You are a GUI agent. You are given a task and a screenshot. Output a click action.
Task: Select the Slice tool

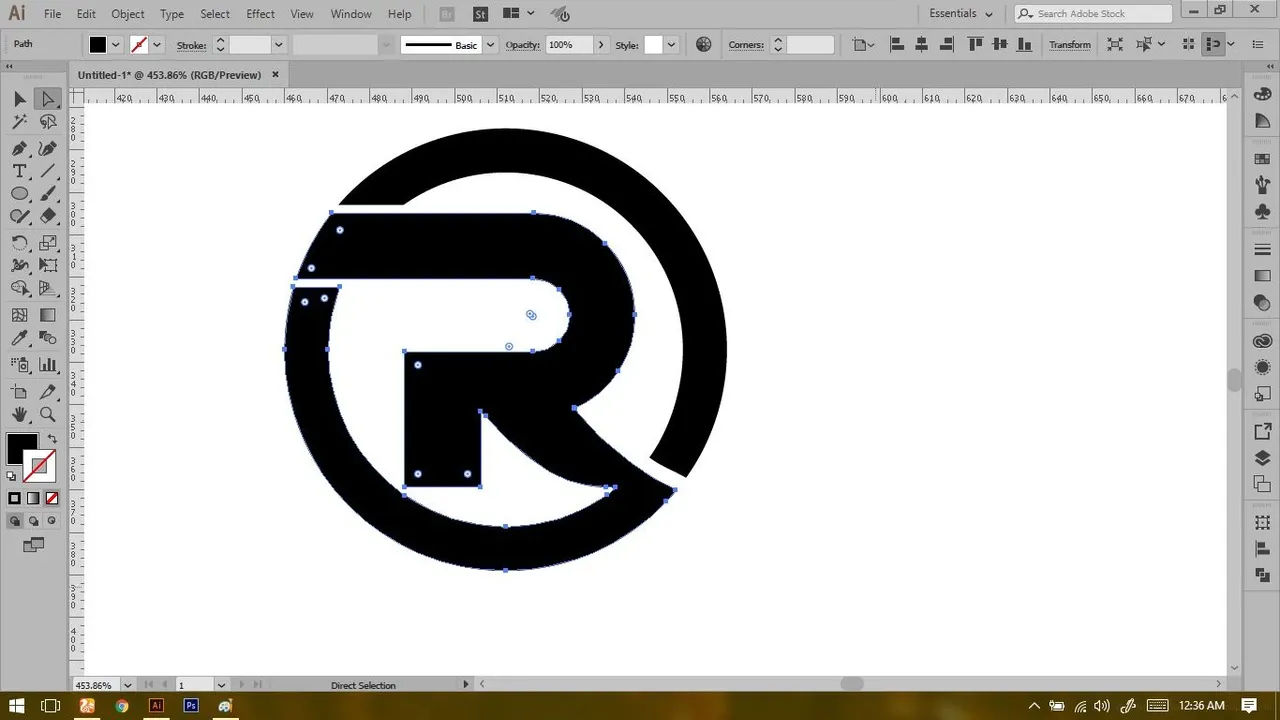[47, 392]
